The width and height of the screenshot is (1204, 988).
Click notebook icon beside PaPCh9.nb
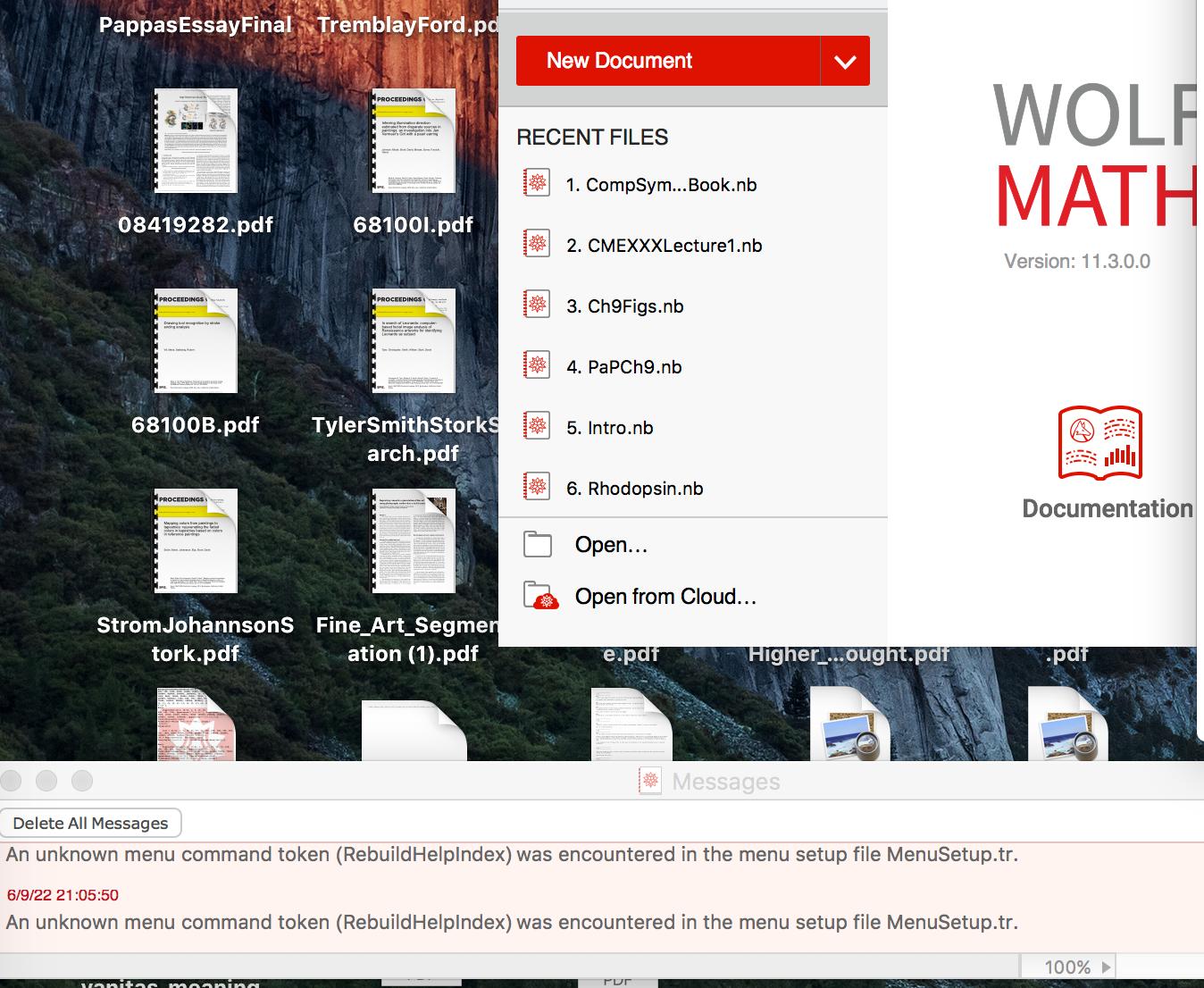536,365
